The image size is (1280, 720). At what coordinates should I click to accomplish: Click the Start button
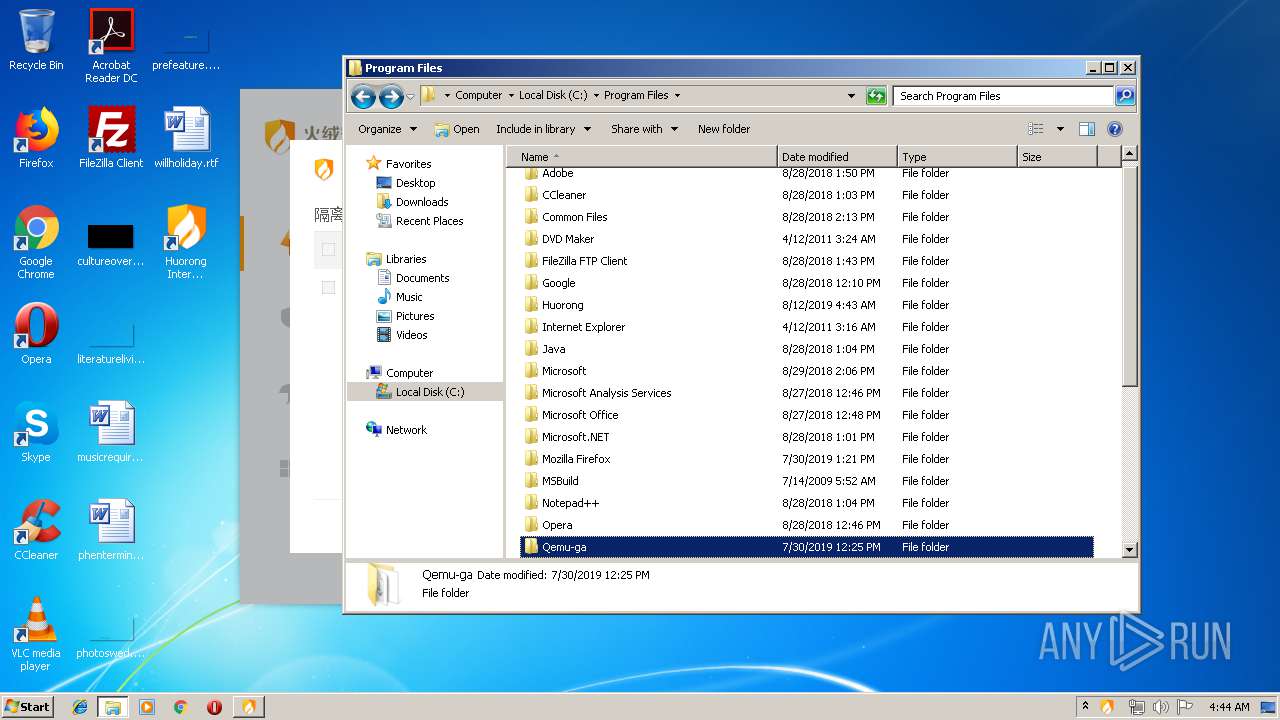click(x=28, y=707)
